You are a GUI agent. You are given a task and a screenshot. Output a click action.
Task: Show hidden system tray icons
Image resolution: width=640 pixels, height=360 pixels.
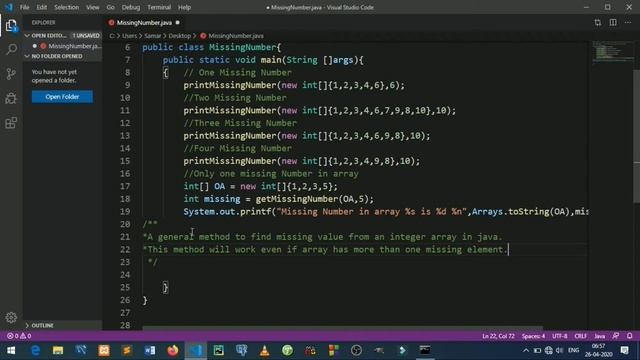(x=526, y=351)
